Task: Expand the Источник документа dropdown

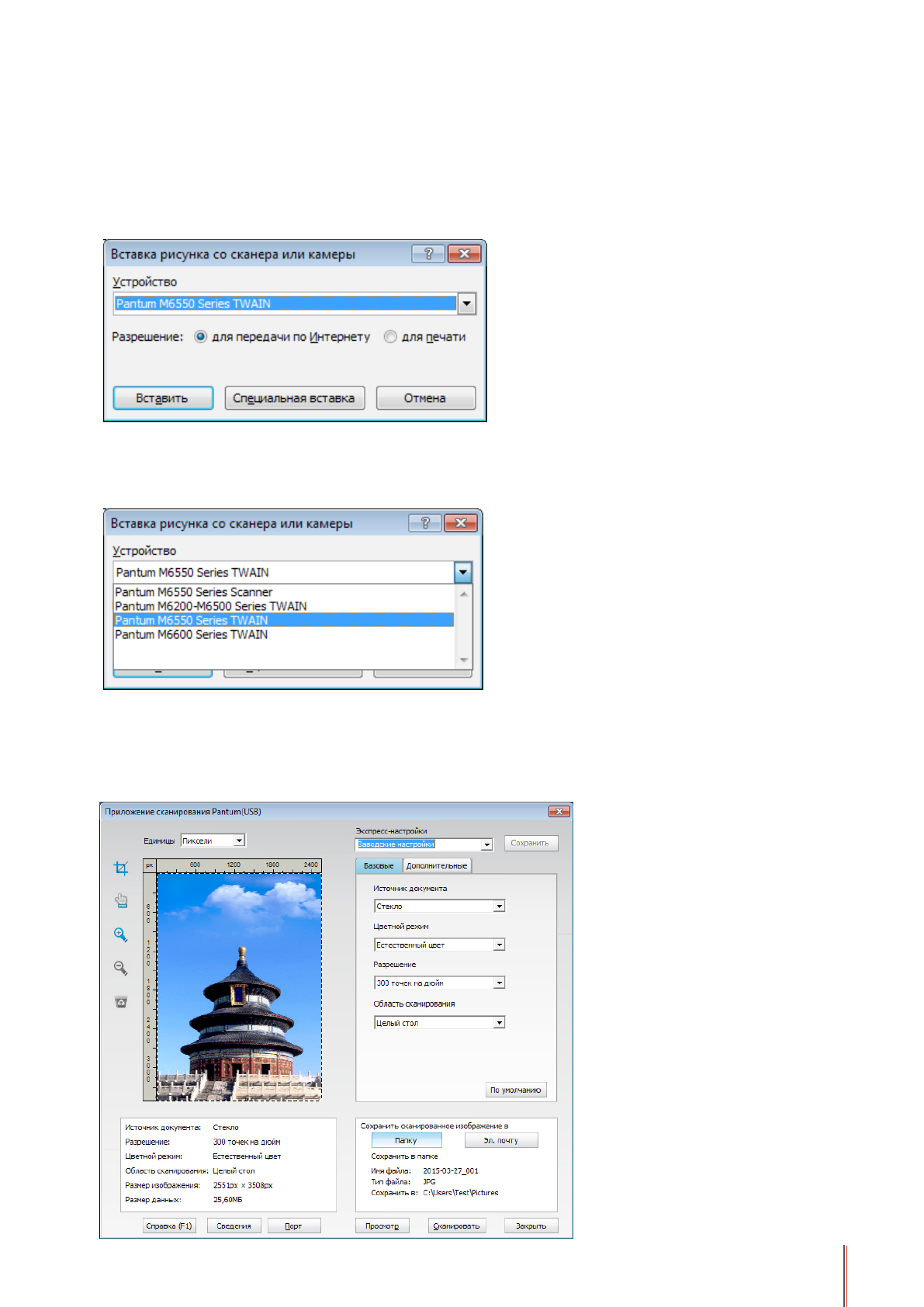Action: point(499,907)
